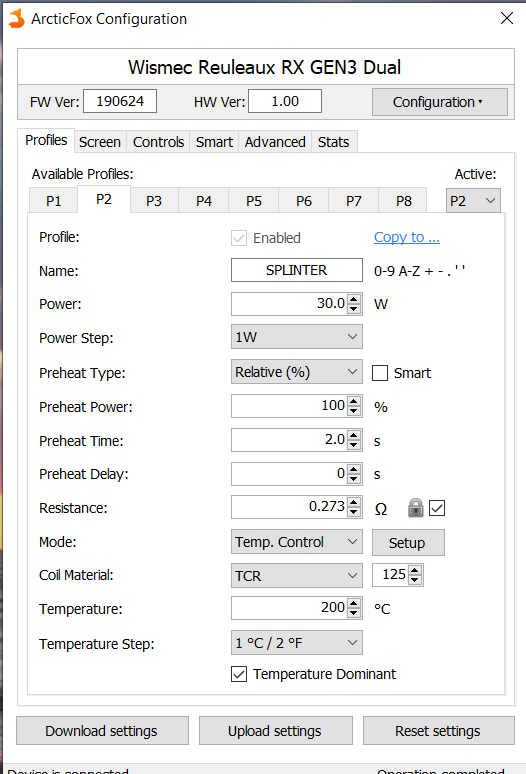Decrease Power with the down arrow
Viewport: 526px width, 774px height.
354,309
